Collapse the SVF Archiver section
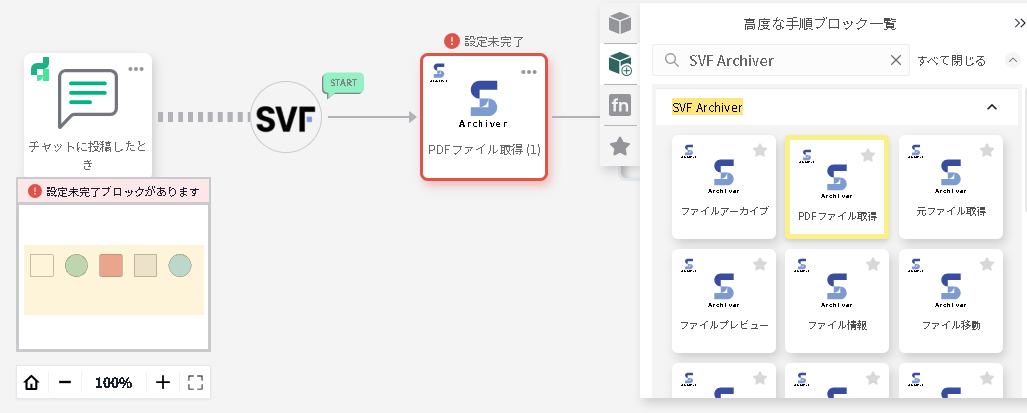1027x413 pixels. pos(992,107)
